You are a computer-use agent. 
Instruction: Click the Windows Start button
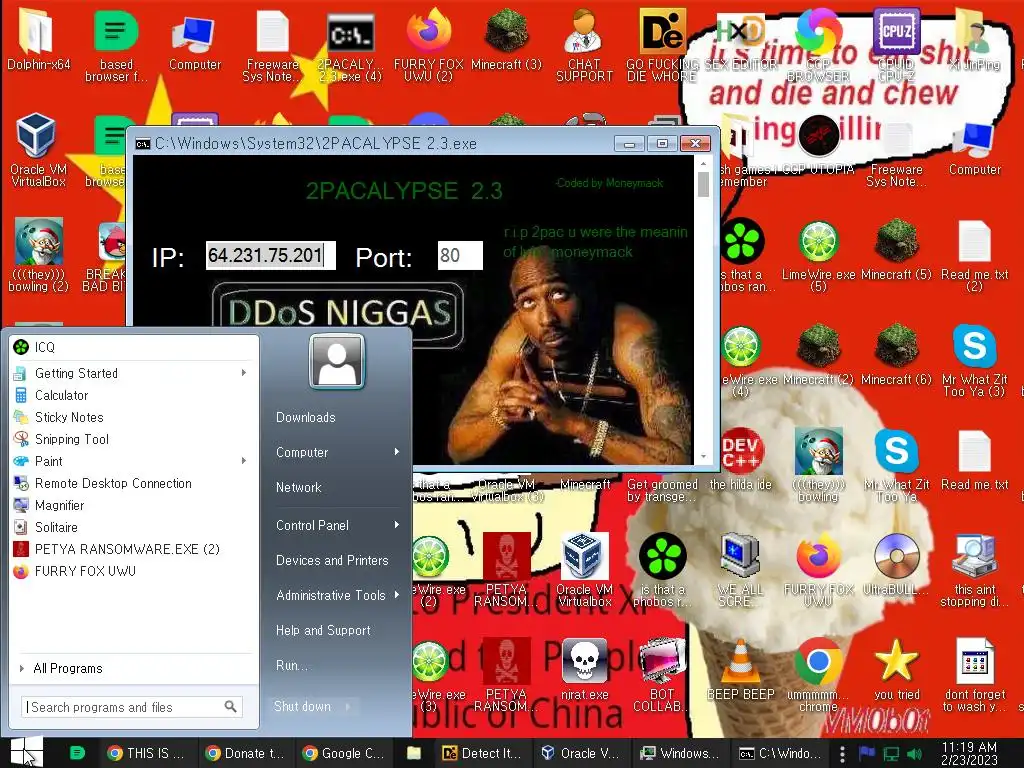pos(26,752)
